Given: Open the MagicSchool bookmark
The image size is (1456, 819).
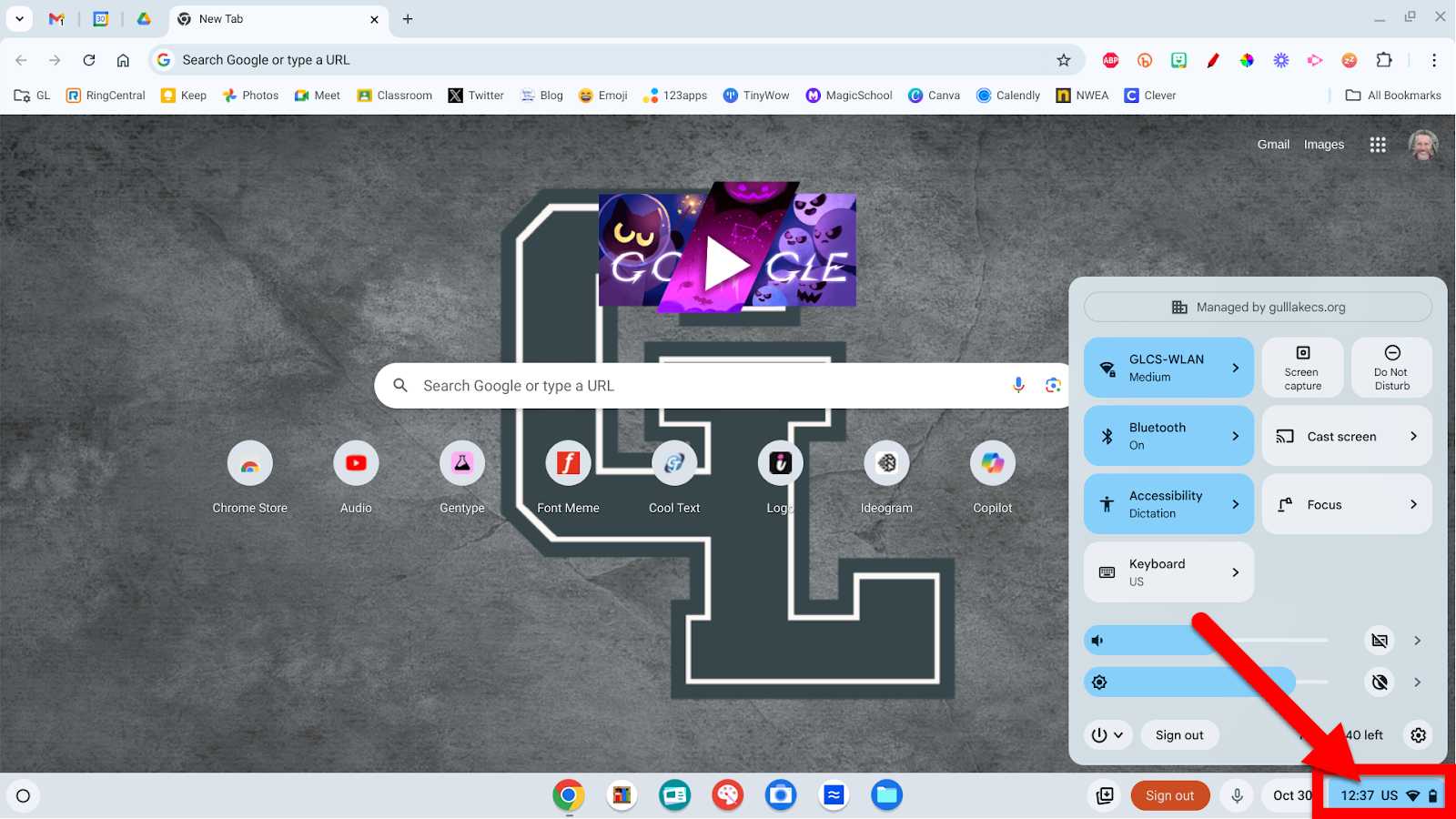Looking at the screenshot, I should (849, 96).
